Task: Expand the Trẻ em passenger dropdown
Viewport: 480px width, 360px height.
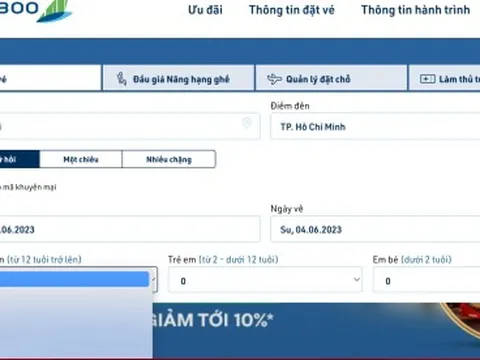Action: pos(265,280)
